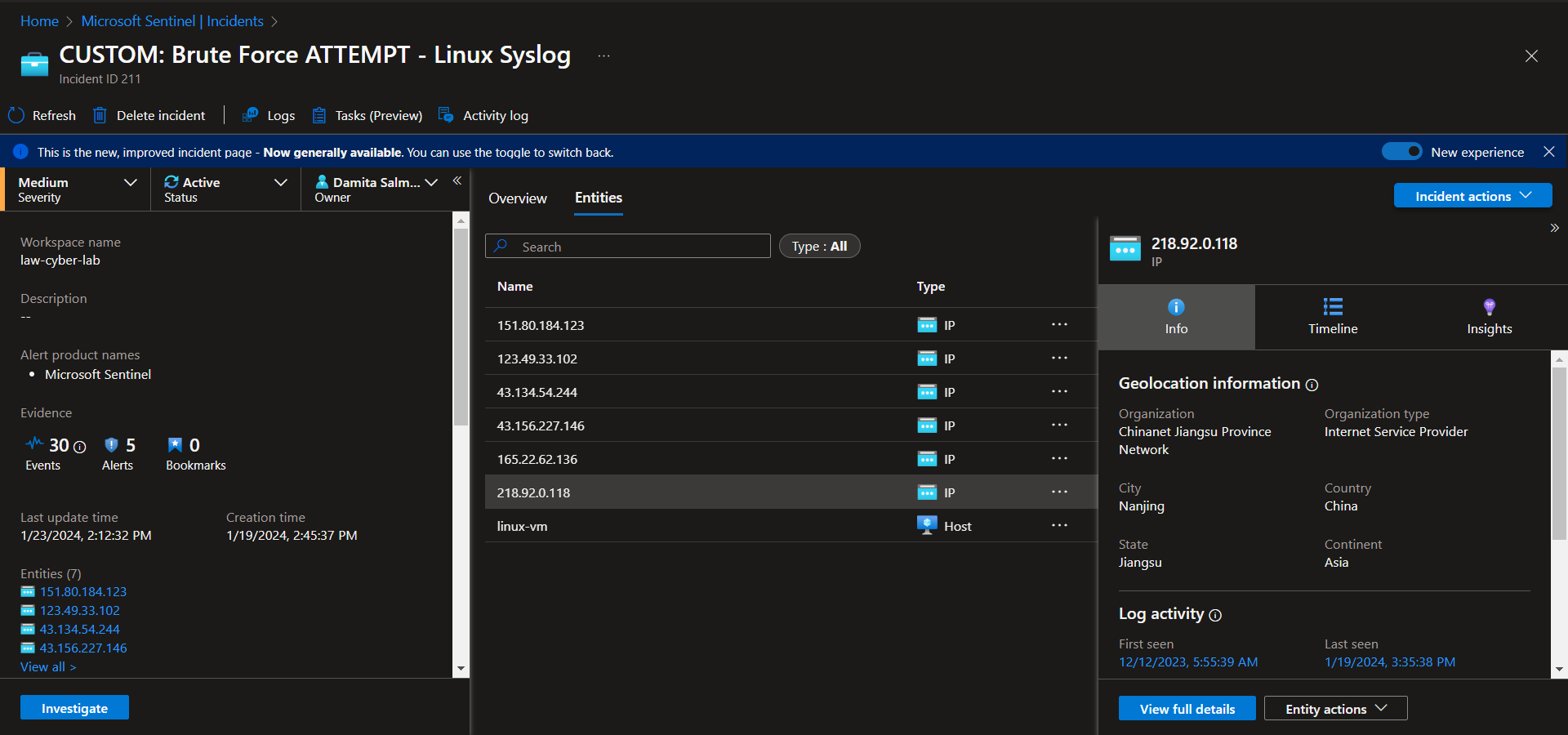This screenshot has height=735, width=1568.
Task: Open entity link 151.80.184.123 in left panel
Action: [x=83, y=592]
